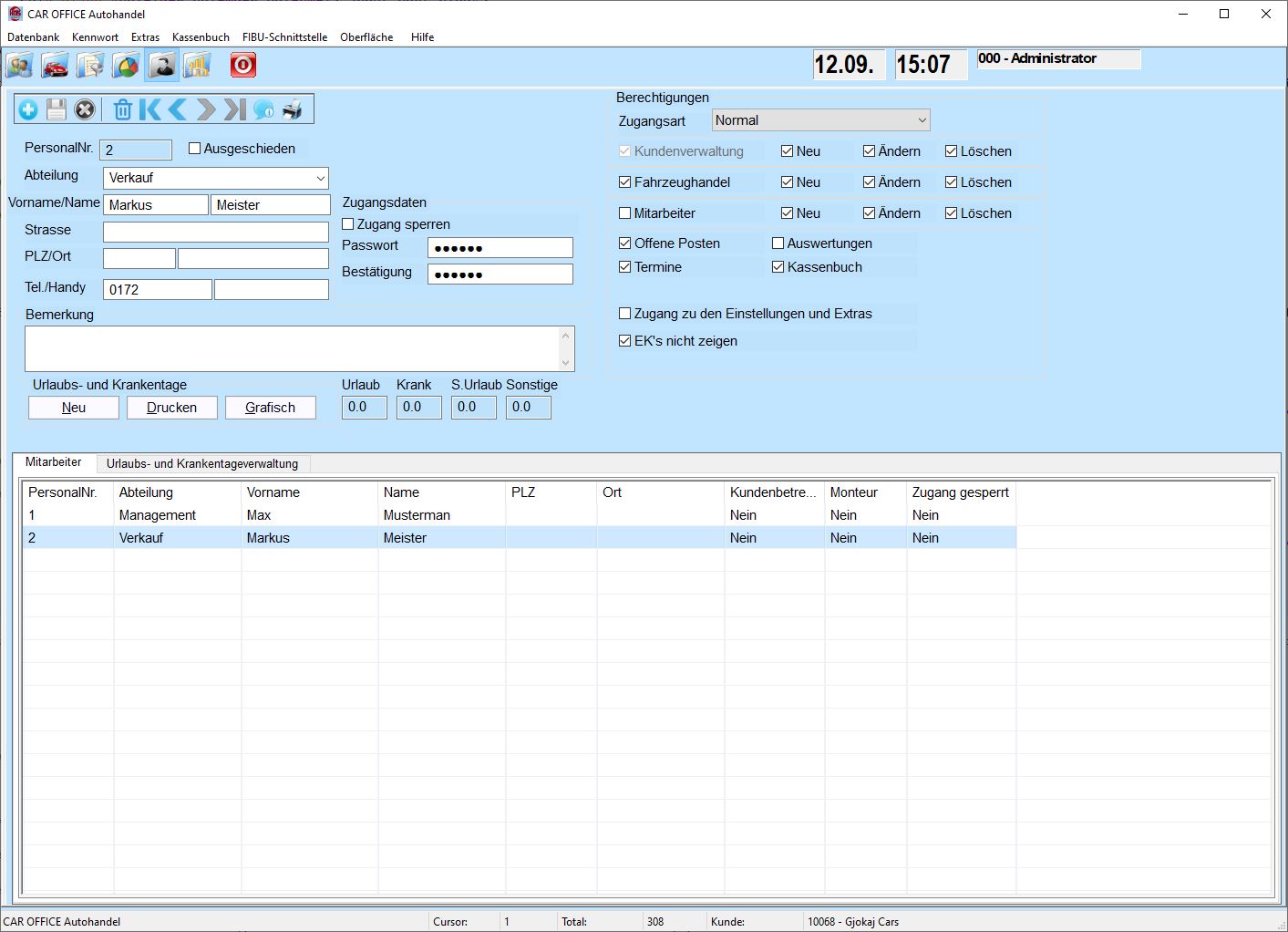Screen dimensions: 1288x932
Task: Open the pie chart statistics module
Action: [x=126, y=66]
